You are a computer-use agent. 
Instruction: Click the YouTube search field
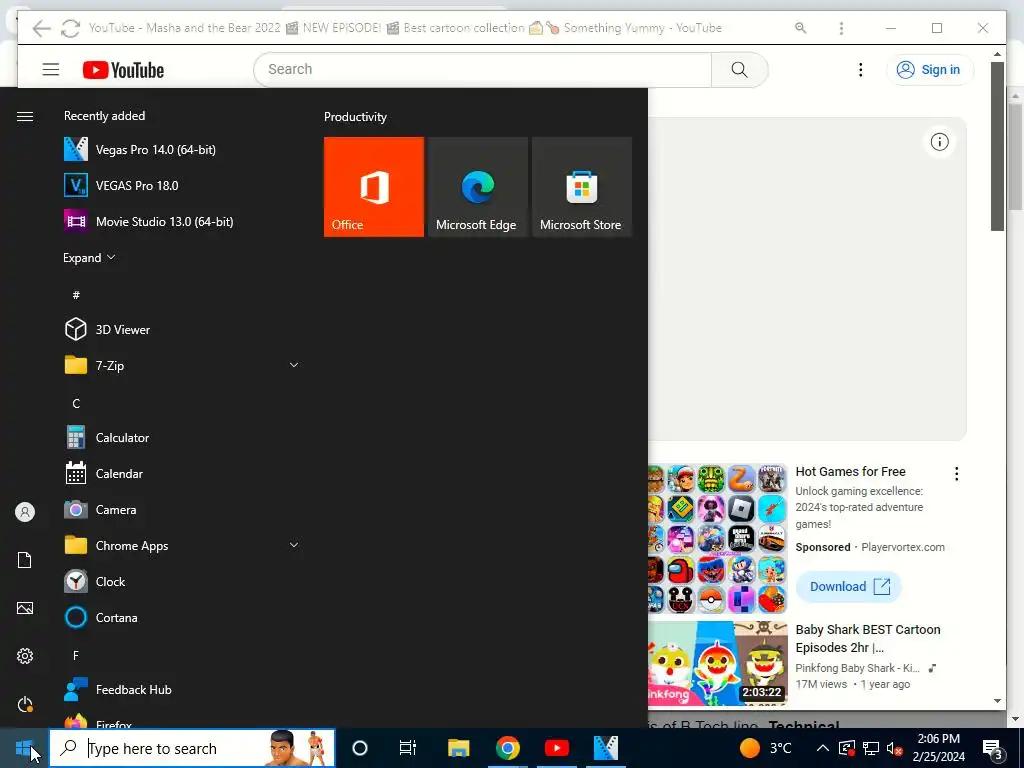click(x=482, y=69)
